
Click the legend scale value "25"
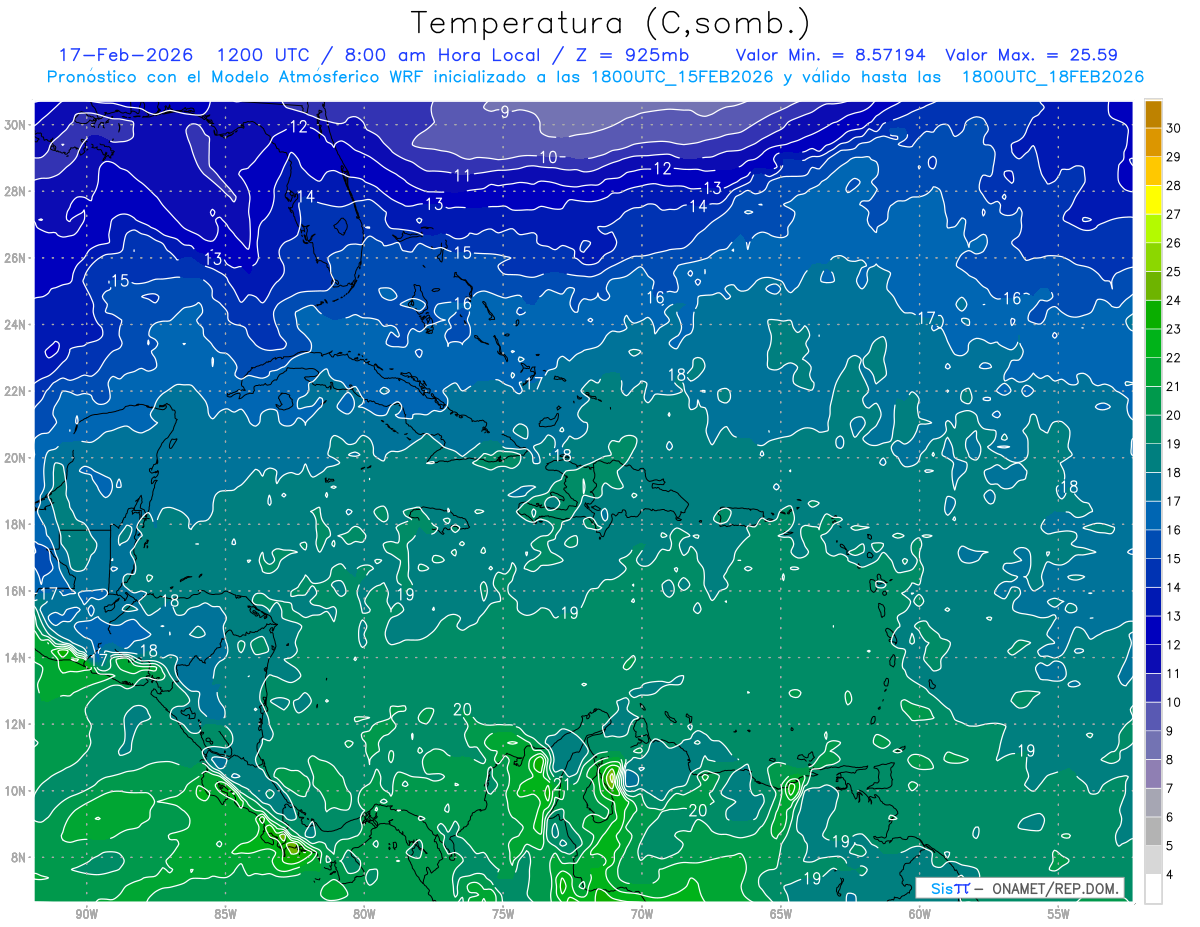[x=1173, y=271]
